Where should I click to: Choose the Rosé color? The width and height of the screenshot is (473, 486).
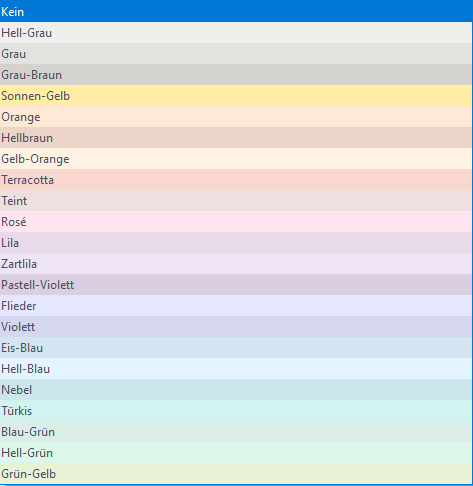(236, 222)
